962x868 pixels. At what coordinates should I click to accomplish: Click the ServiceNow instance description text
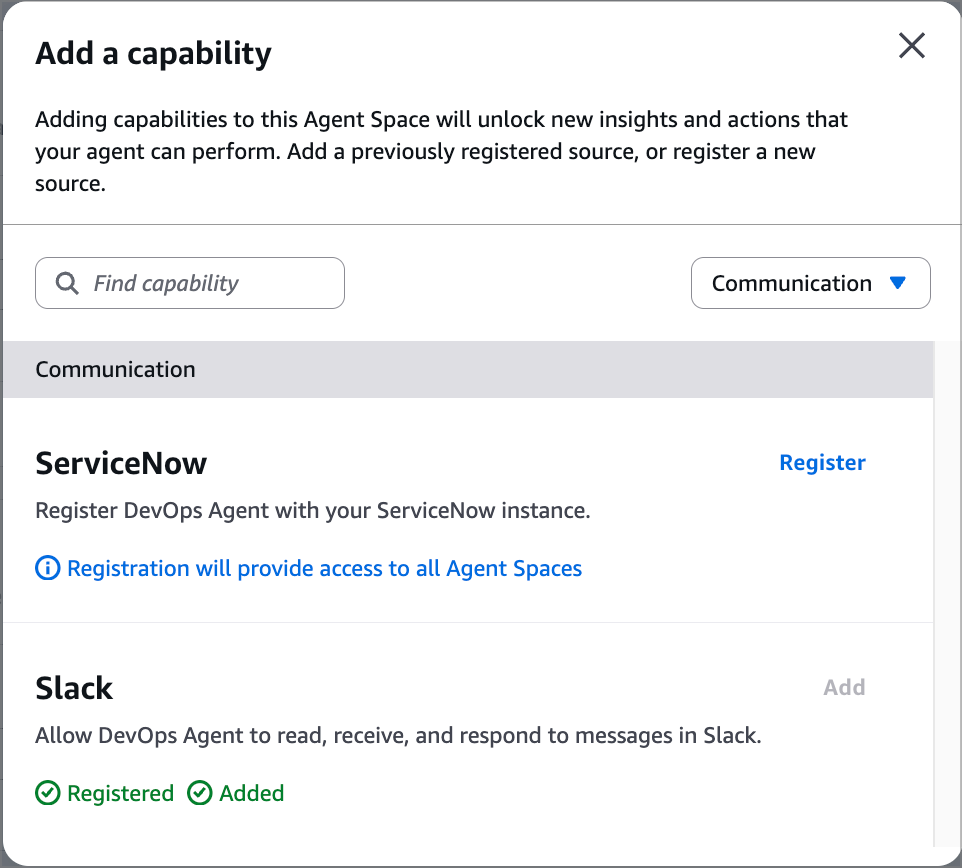313,511
